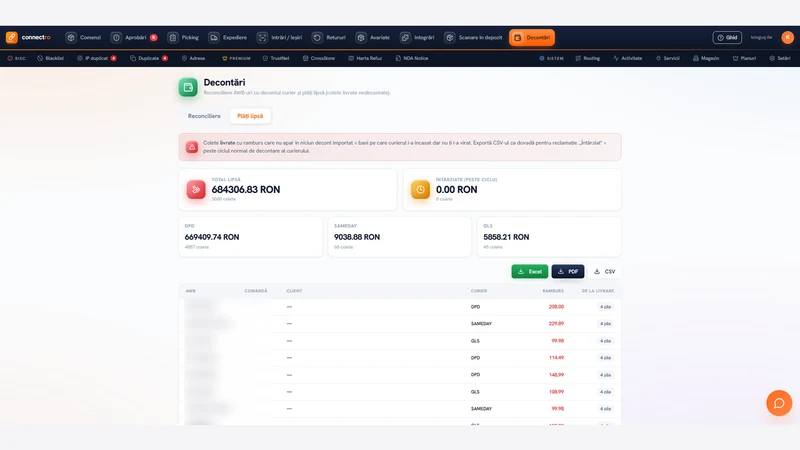
Task: Open Activitate in the system bar
Action: point(628,58)
